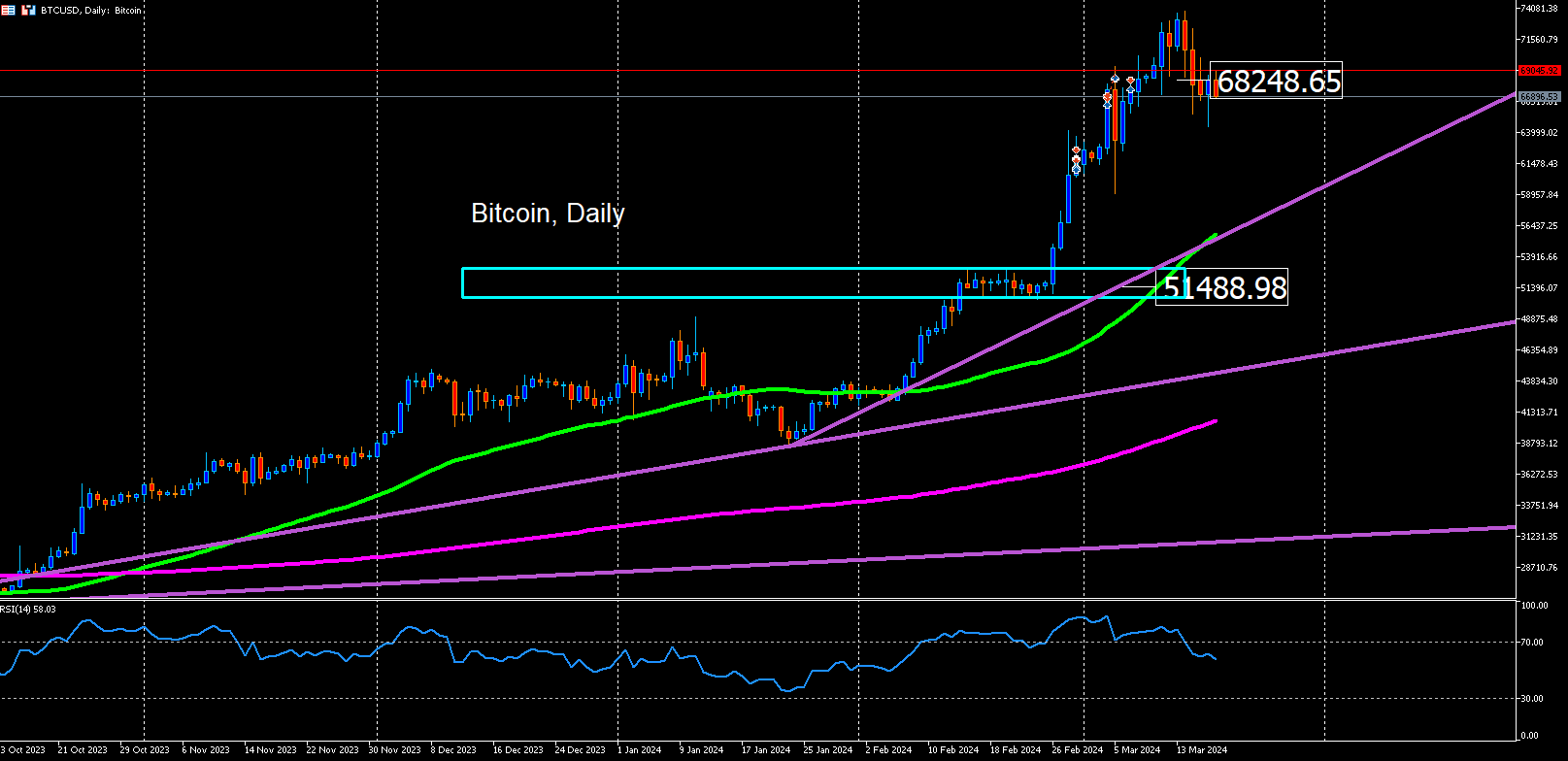Click the 74081.38 price axis label
The height and width of the screenshot is (761, 1568).
(1539, 8)
